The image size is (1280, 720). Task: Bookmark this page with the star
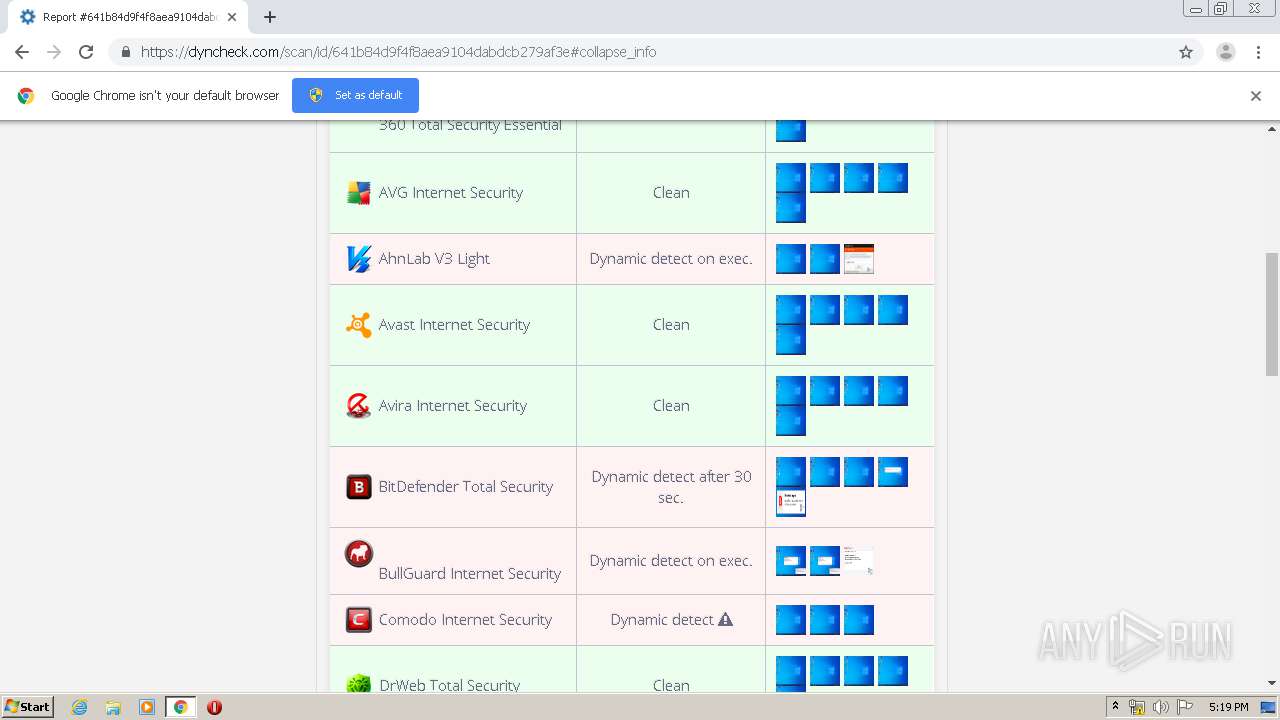pyautogui.click(x=1186, y=52)
